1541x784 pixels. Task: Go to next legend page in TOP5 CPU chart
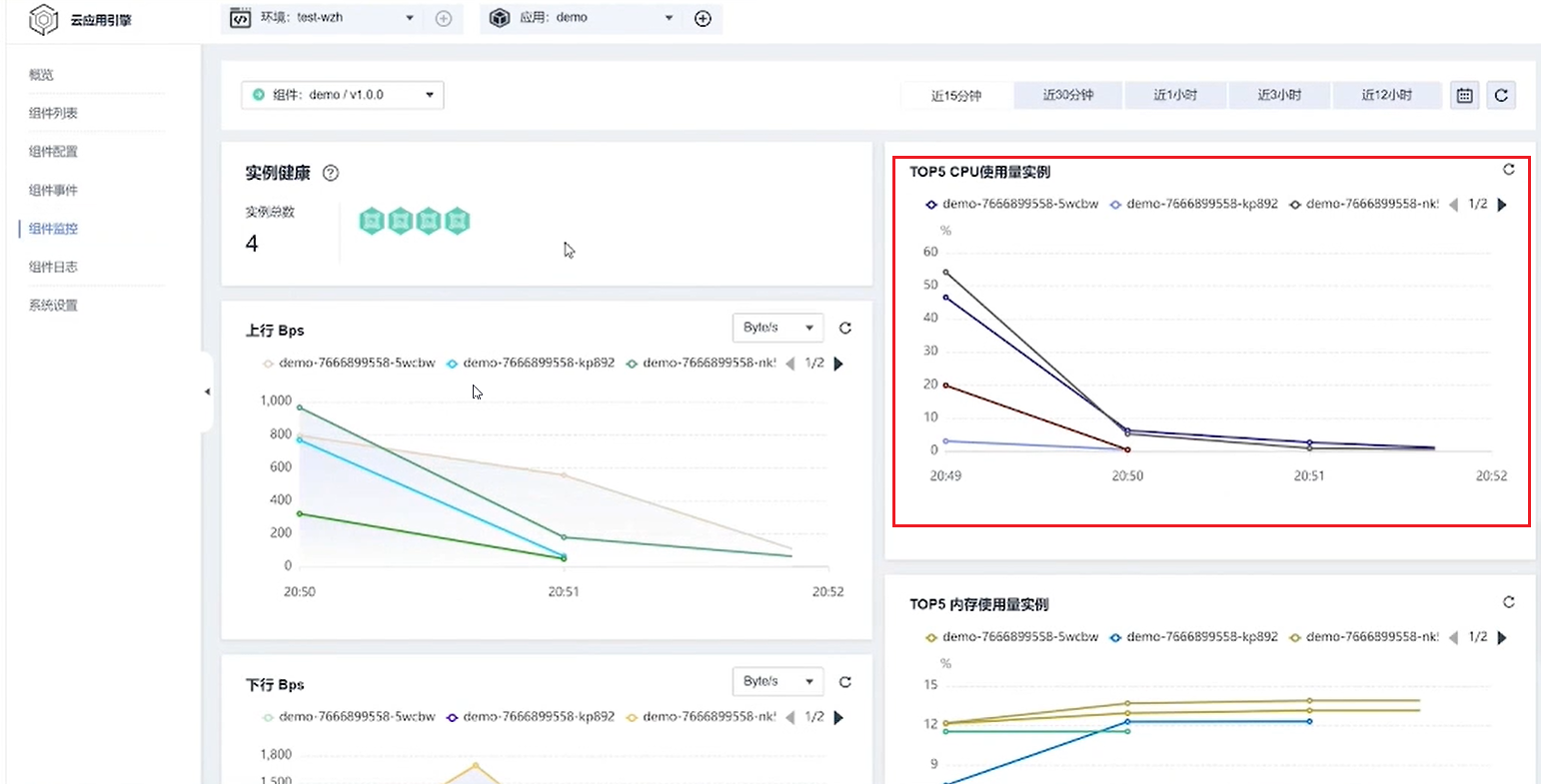(x=1502, y=205)
